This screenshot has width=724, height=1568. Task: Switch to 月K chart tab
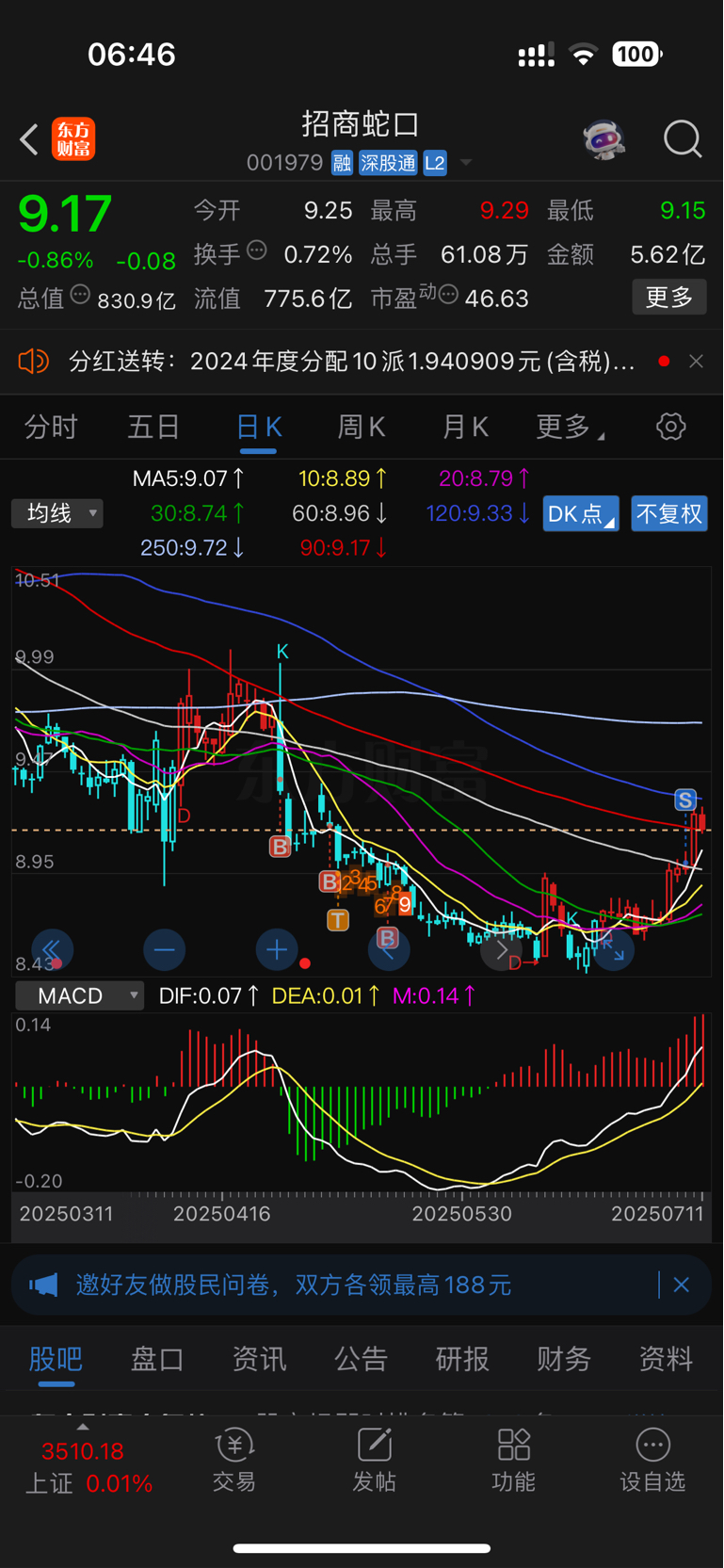(465, 427)
